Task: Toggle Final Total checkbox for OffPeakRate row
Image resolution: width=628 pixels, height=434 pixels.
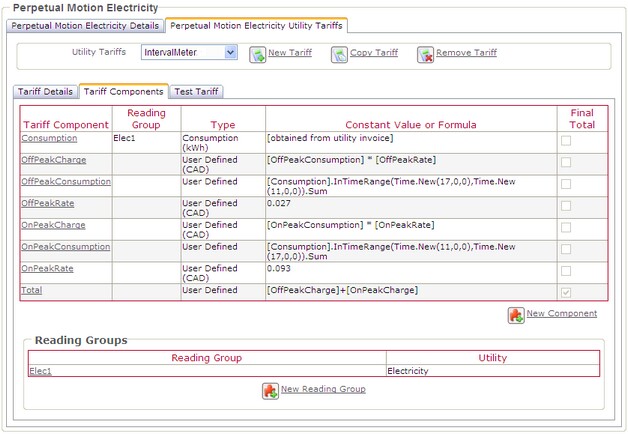Action: coord(566,206)
